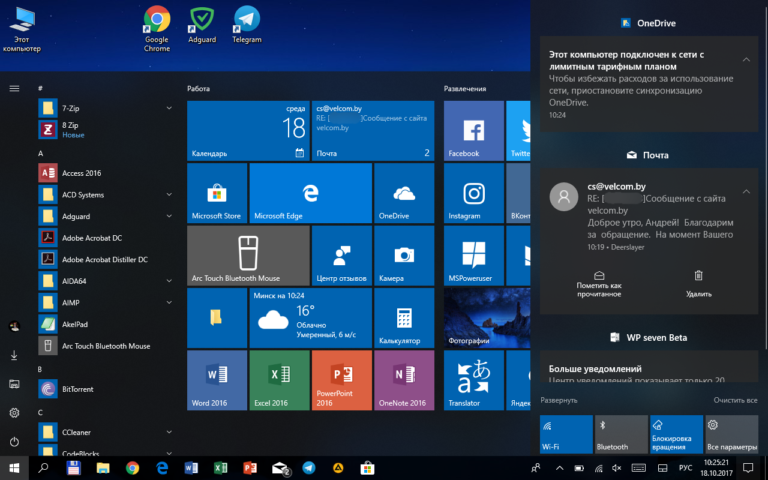Open the OneNote 2016 tile
768x480 pixels.
[x=404, y=380]
